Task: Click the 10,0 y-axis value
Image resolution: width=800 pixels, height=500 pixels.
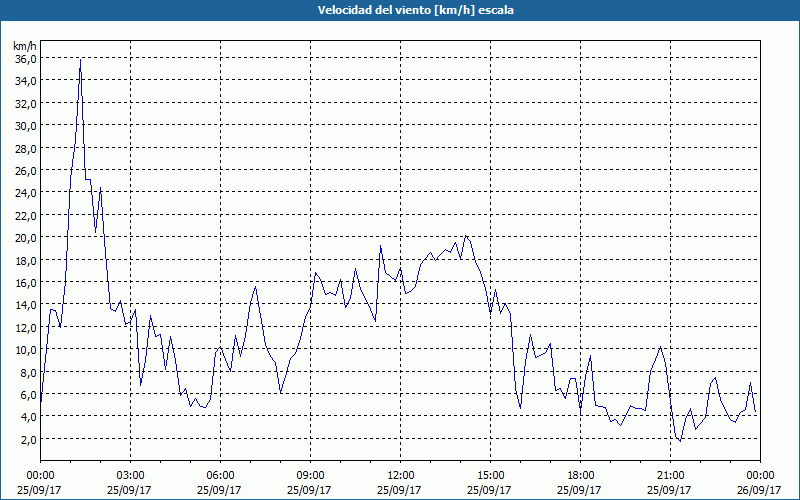Action: 27,349
